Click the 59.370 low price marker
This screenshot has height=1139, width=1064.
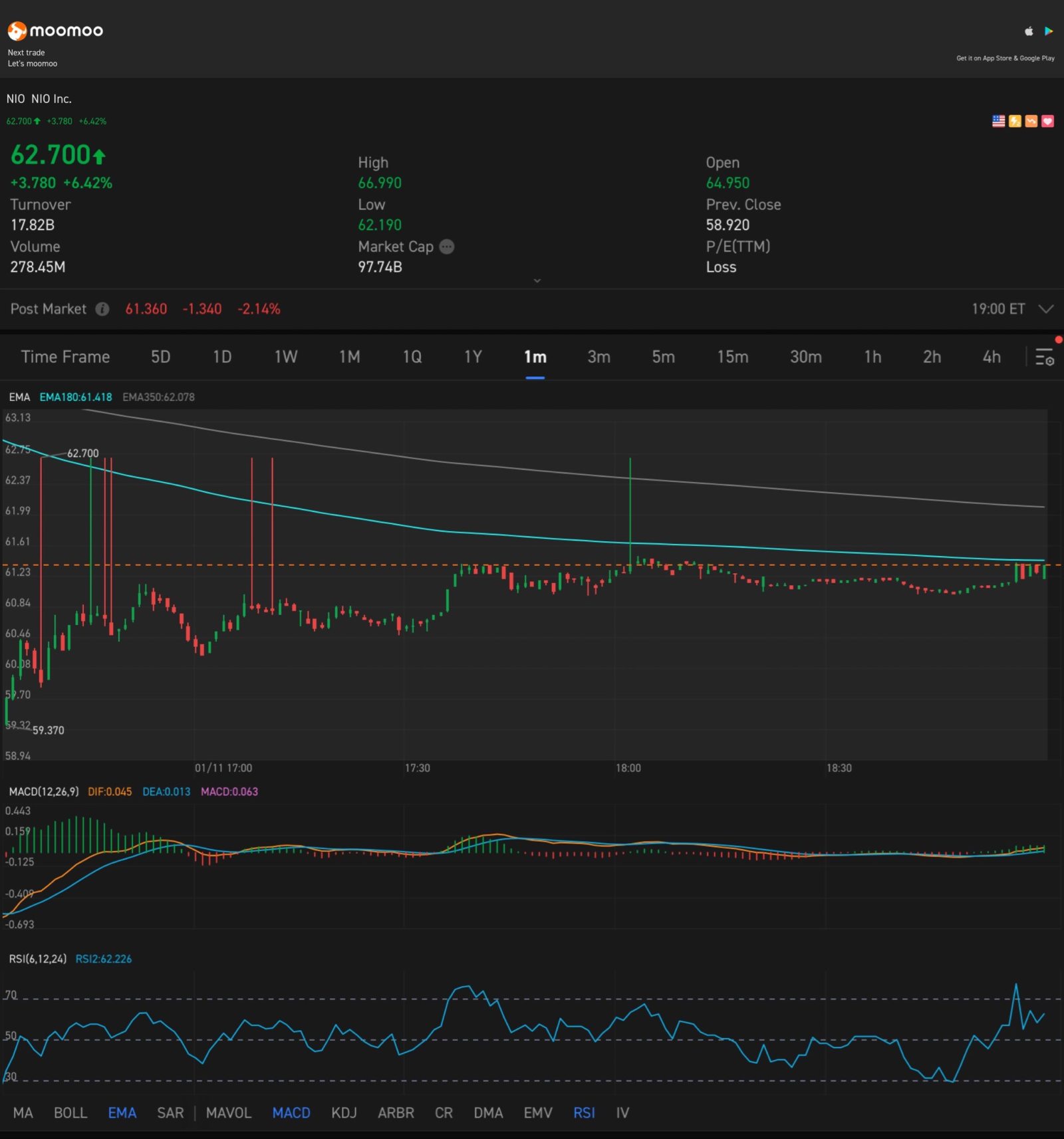click(49, 730)
